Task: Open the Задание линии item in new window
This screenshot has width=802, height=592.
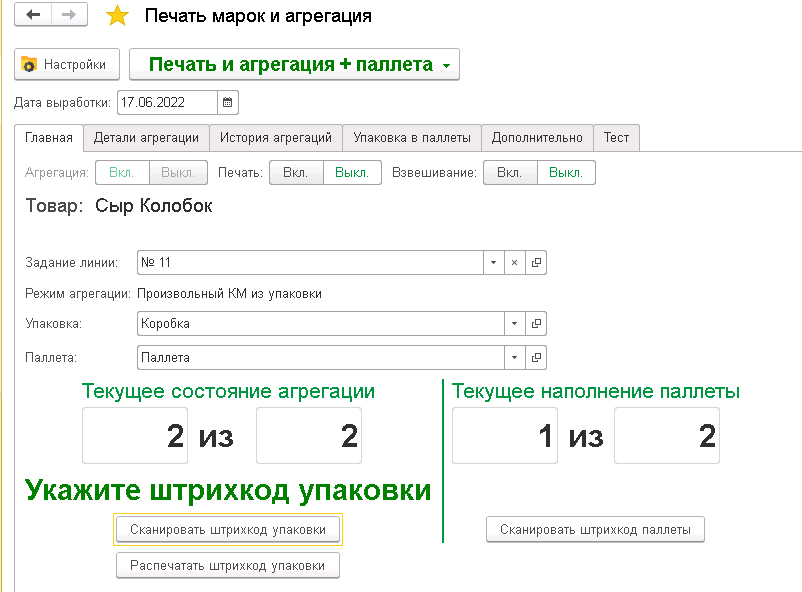Action: point(536,262)
